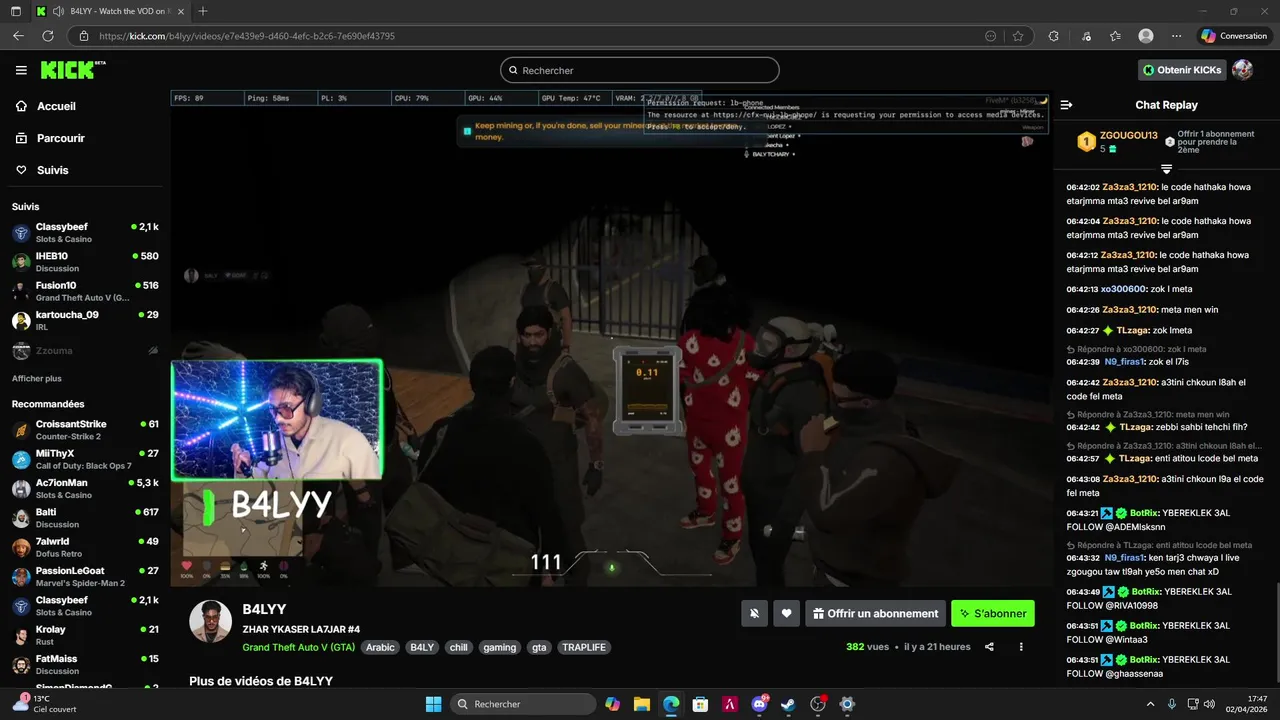
Task: Open Balti recommended channel
Action: pyautogui.click(x=85, y=518)
